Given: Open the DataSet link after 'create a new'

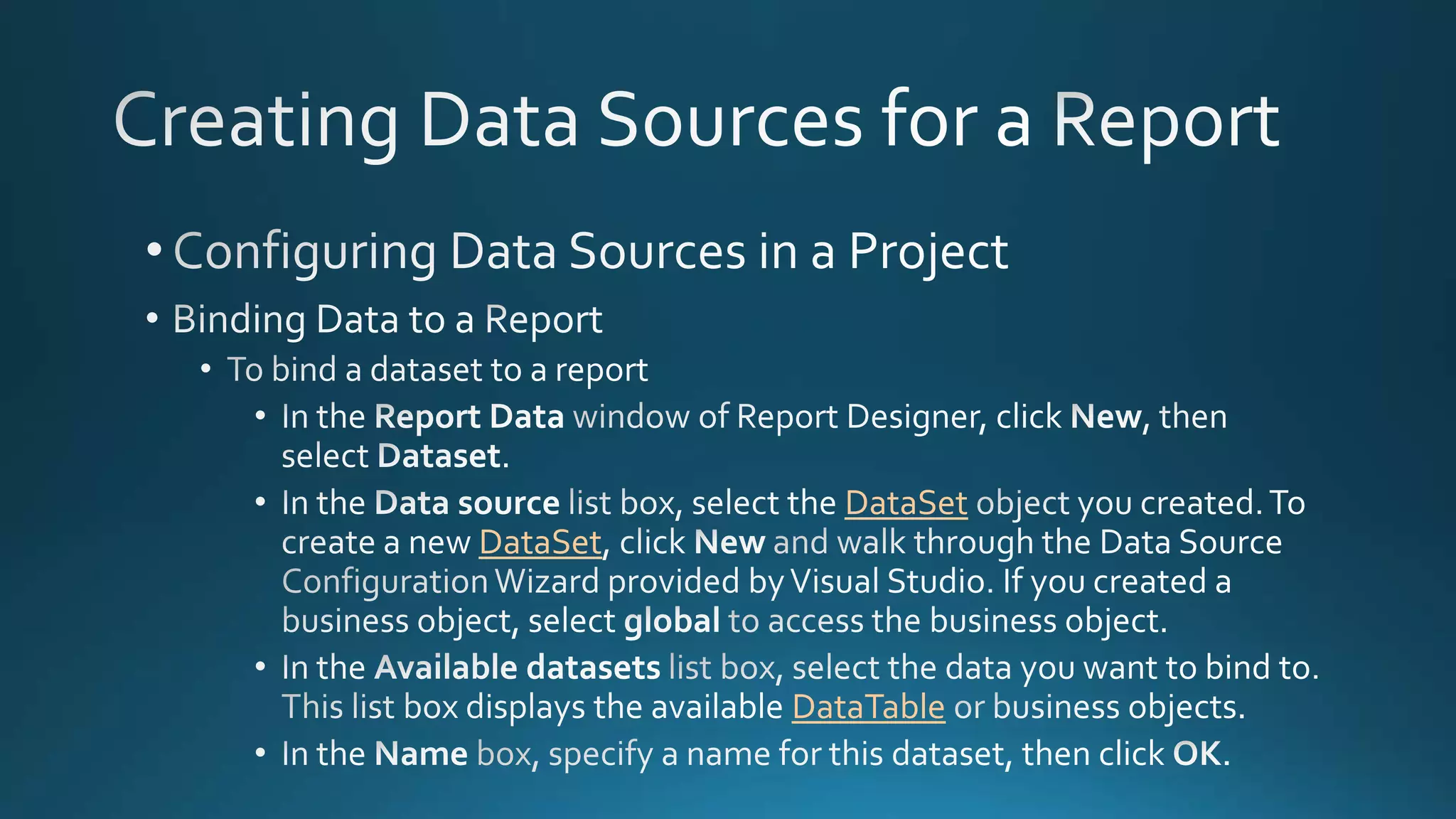Looking at the screenshot, I should [541, 542].
